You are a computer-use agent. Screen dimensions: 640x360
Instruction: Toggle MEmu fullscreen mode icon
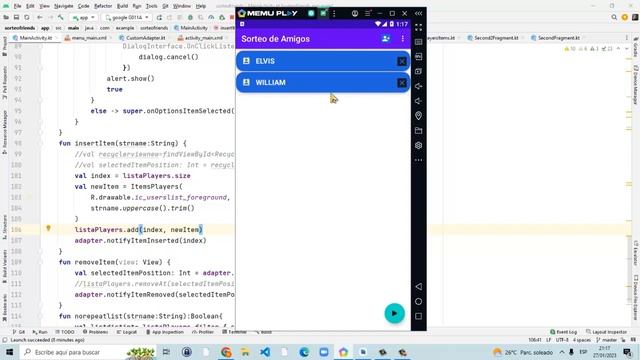point(418,28)
